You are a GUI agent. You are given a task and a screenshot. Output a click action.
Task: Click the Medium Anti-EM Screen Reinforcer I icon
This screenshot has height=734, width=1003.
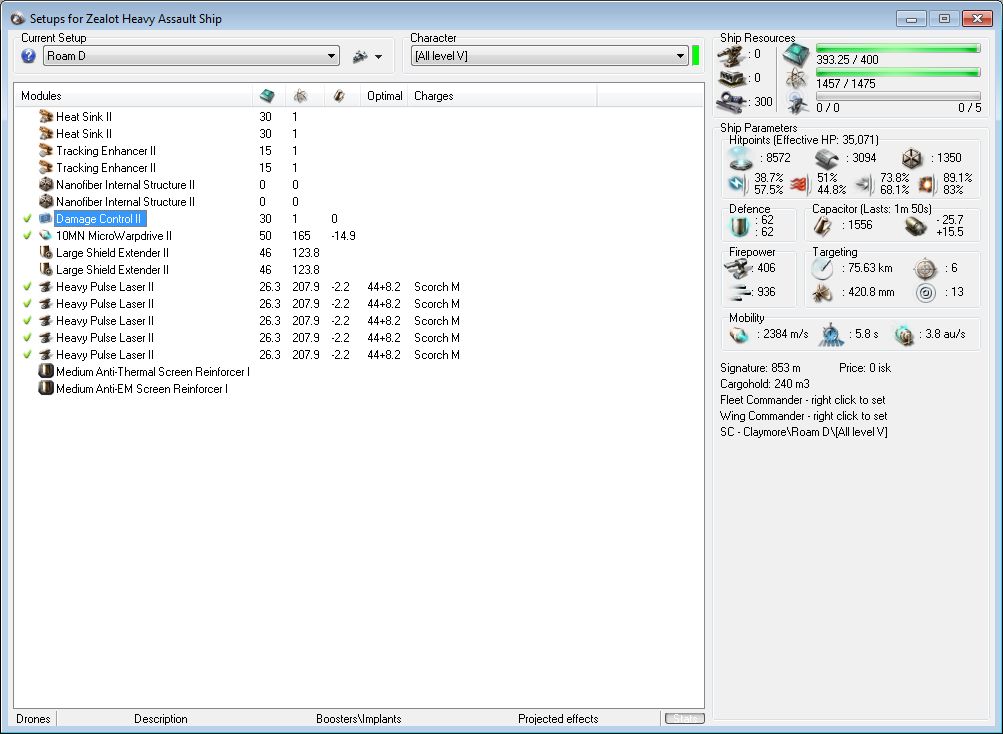click(46, 388)
